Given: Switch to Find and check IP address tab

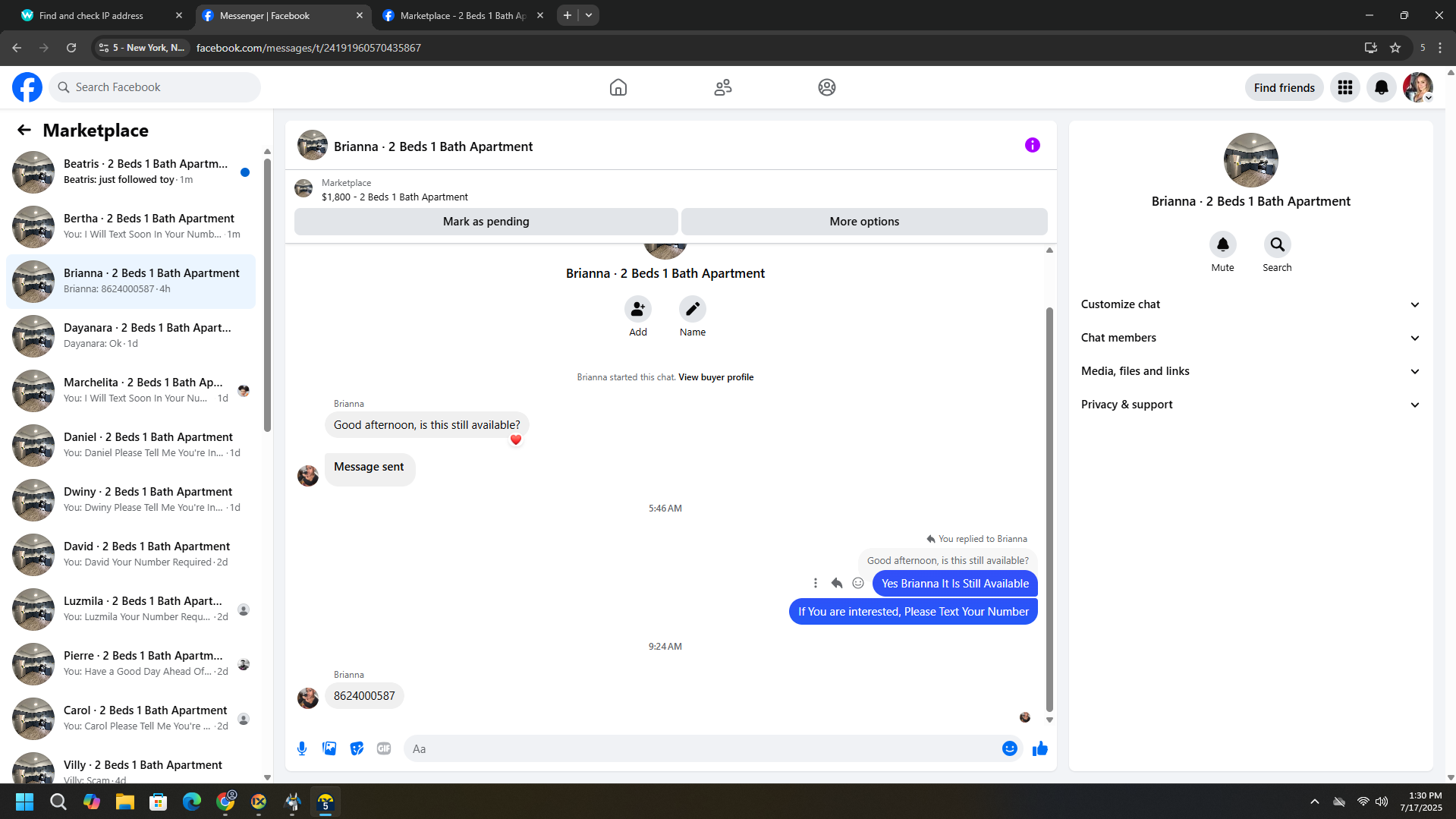Looking at the screenshot, I should tap(102, 15).
